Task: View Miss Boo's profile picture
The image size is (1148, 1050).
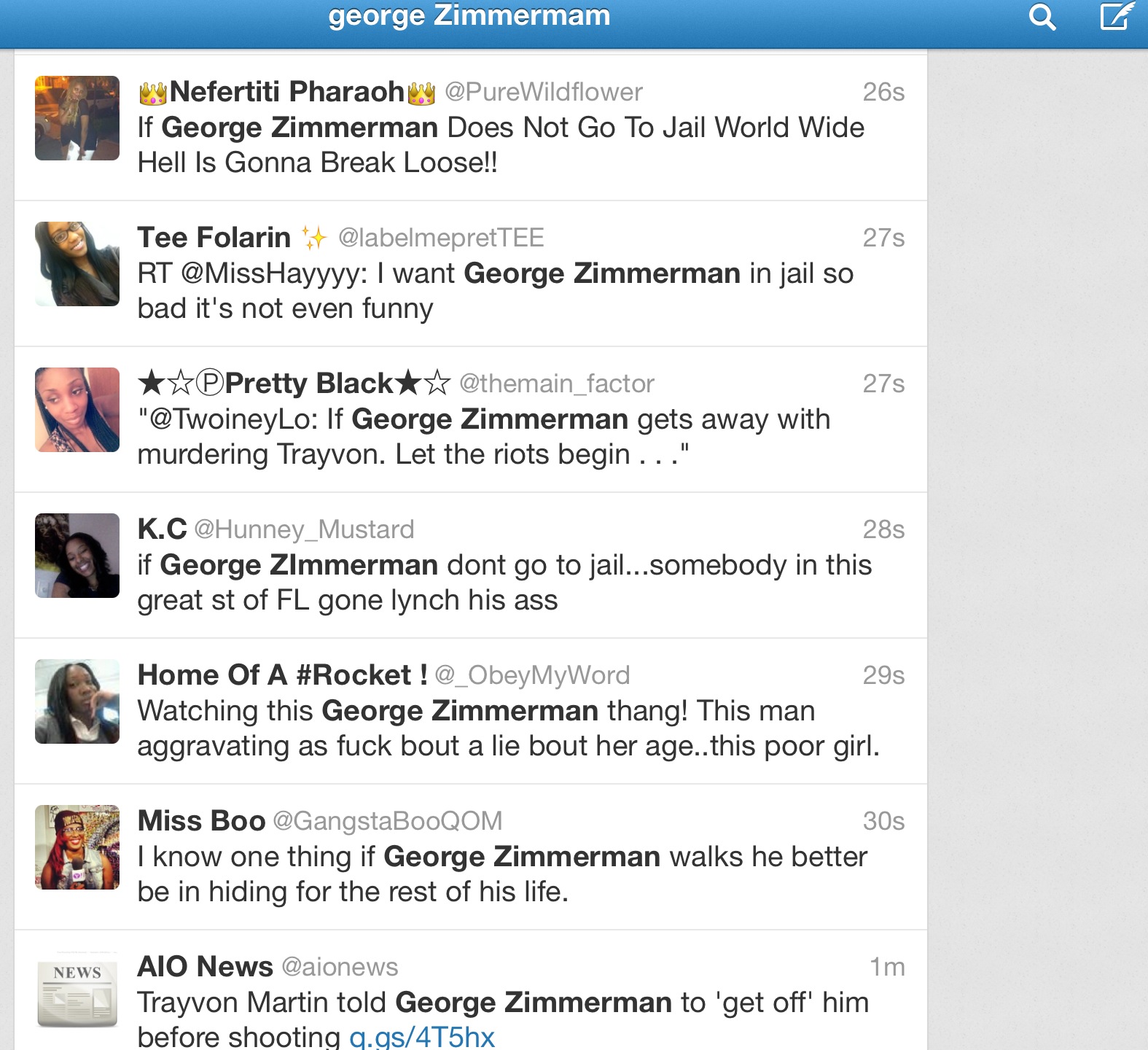Action: (x=77, y=847)
